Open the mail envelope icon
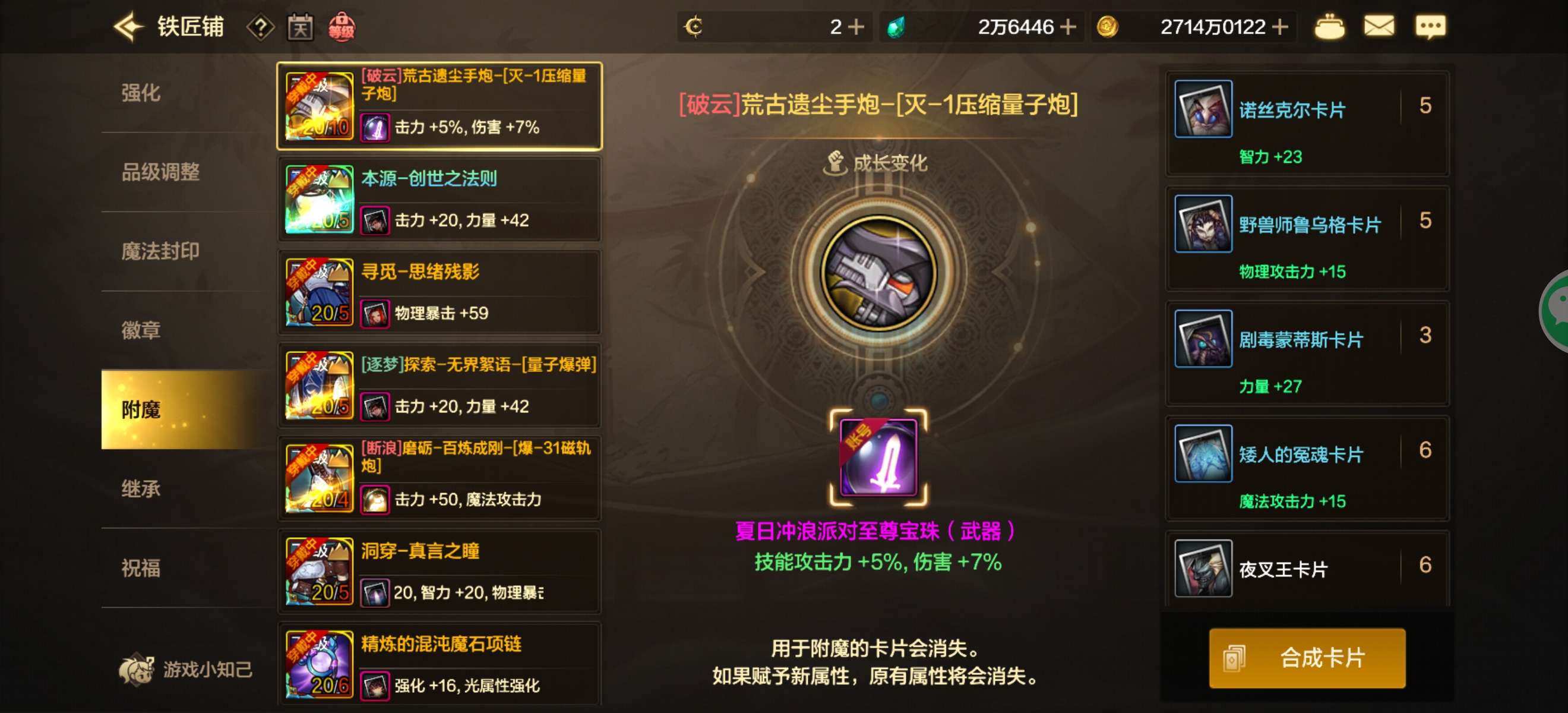Screen dimensions: 1568x713 point(1378,27)
